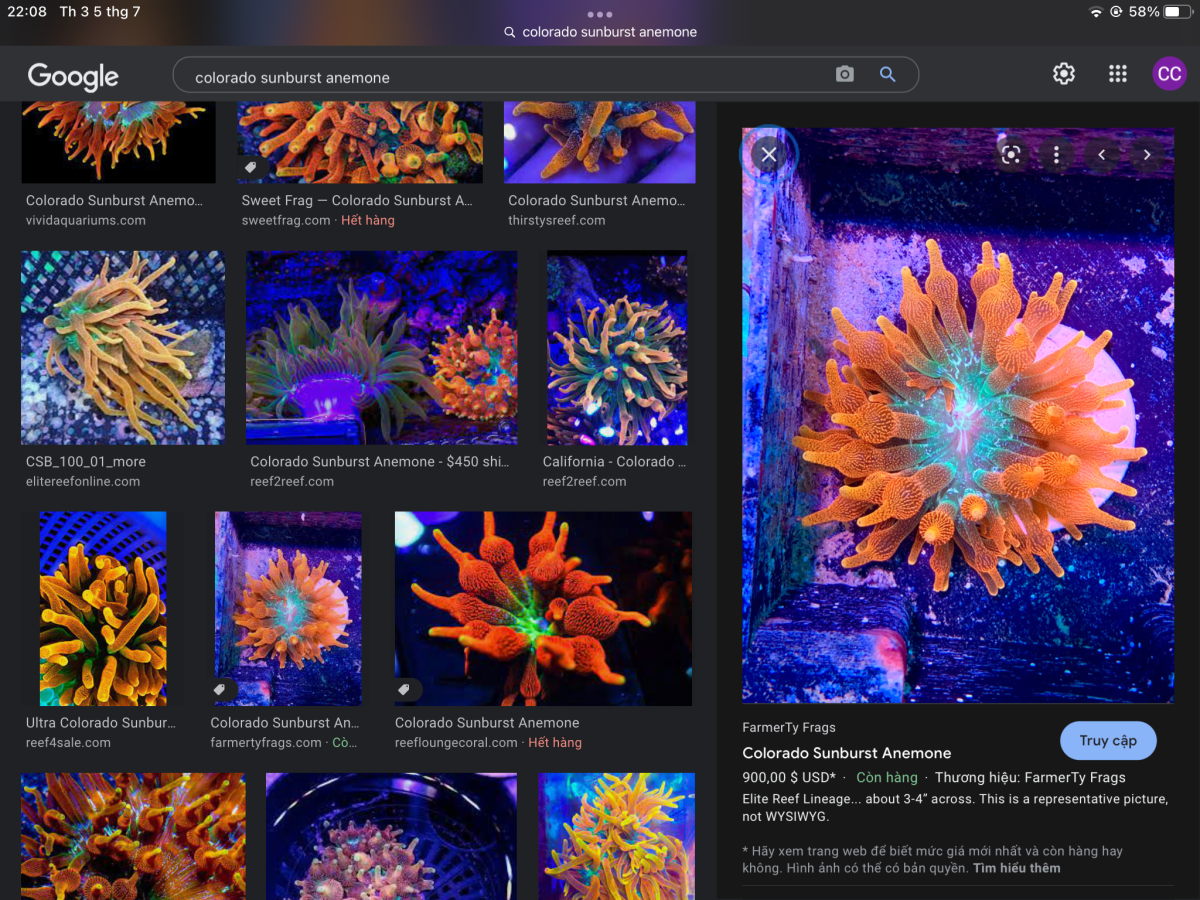Open Tìm hiểu thêm link

click(x=1017, y=868)
